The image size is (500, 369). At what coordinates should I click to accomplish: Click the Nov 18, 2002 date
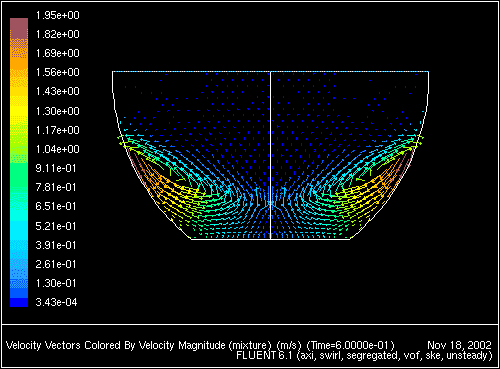click(x=459, y=345)
